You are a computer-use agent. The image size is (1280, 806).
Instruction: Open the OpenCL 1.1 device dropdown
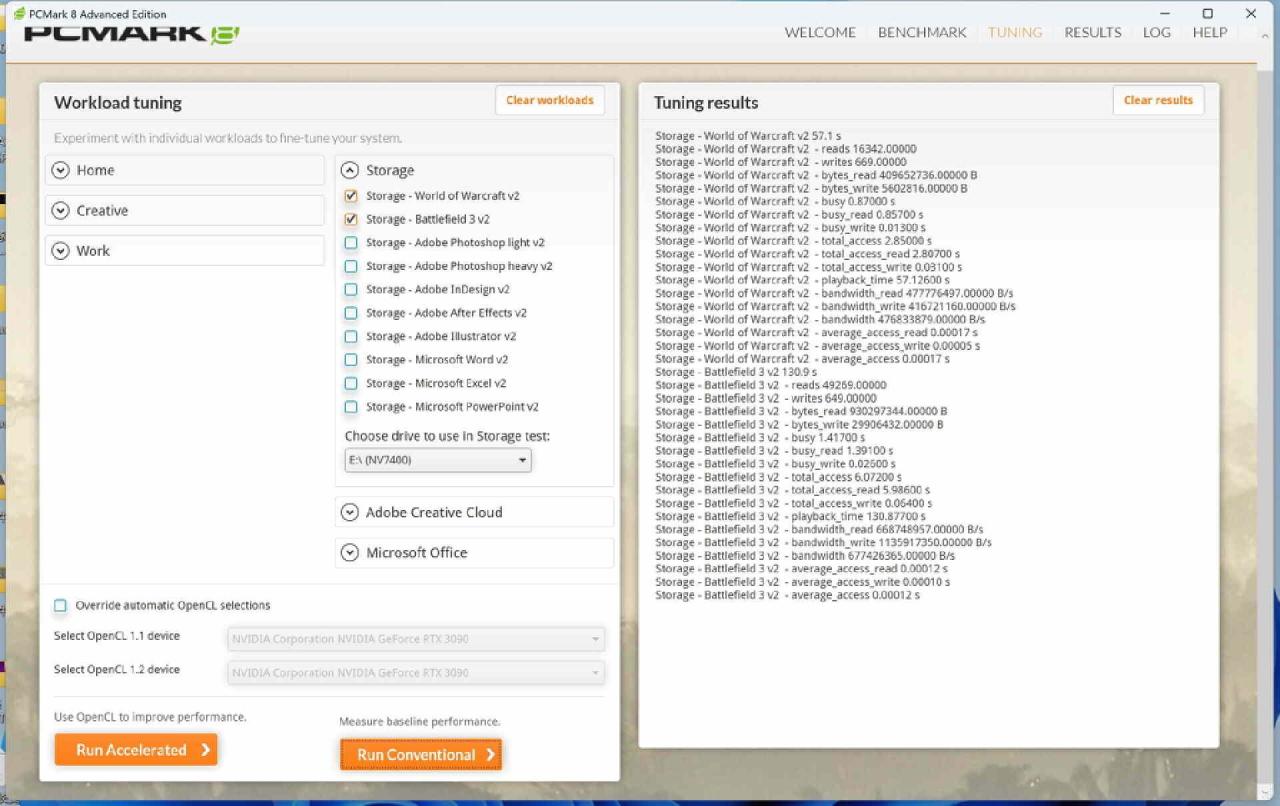416,639
